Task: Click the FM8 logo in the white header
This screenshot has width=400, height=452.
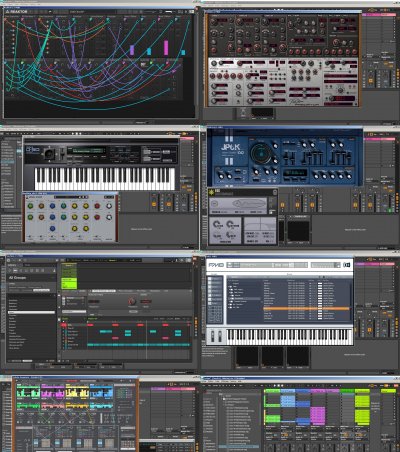Action: click(216, 265)
